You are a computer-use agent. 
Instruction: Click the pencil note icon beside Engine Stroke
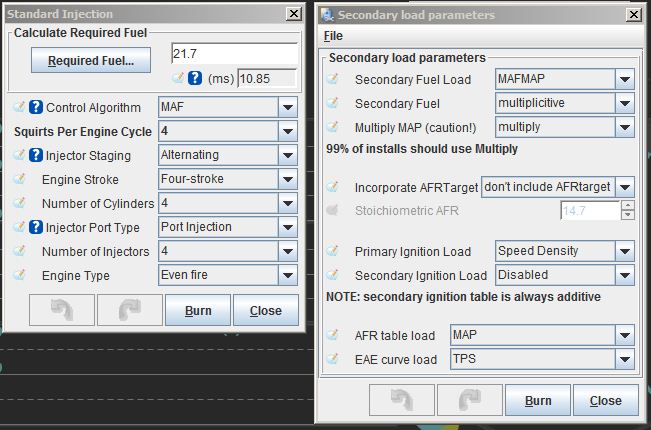pyautogui.click(x=21, y=179)
